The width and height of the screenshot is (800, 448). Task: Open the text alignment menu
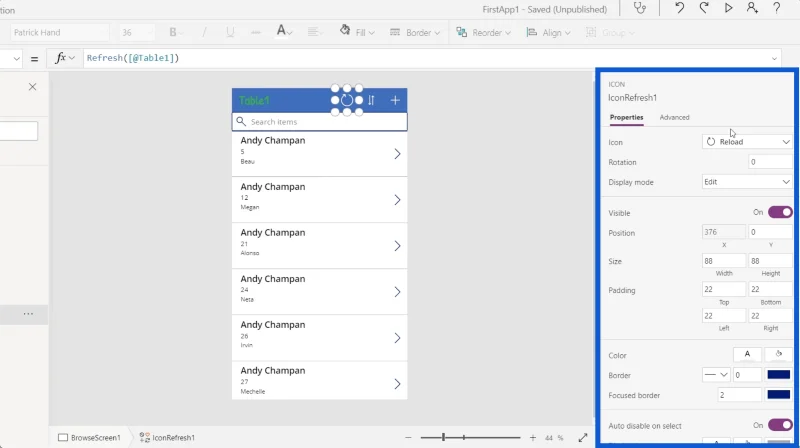(314, 32)
